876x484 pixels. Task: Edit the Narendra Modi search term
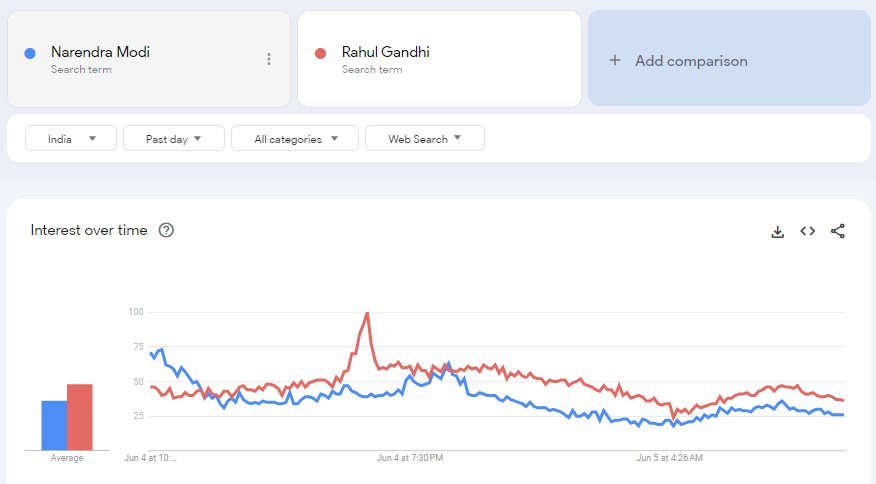[101, 52]
